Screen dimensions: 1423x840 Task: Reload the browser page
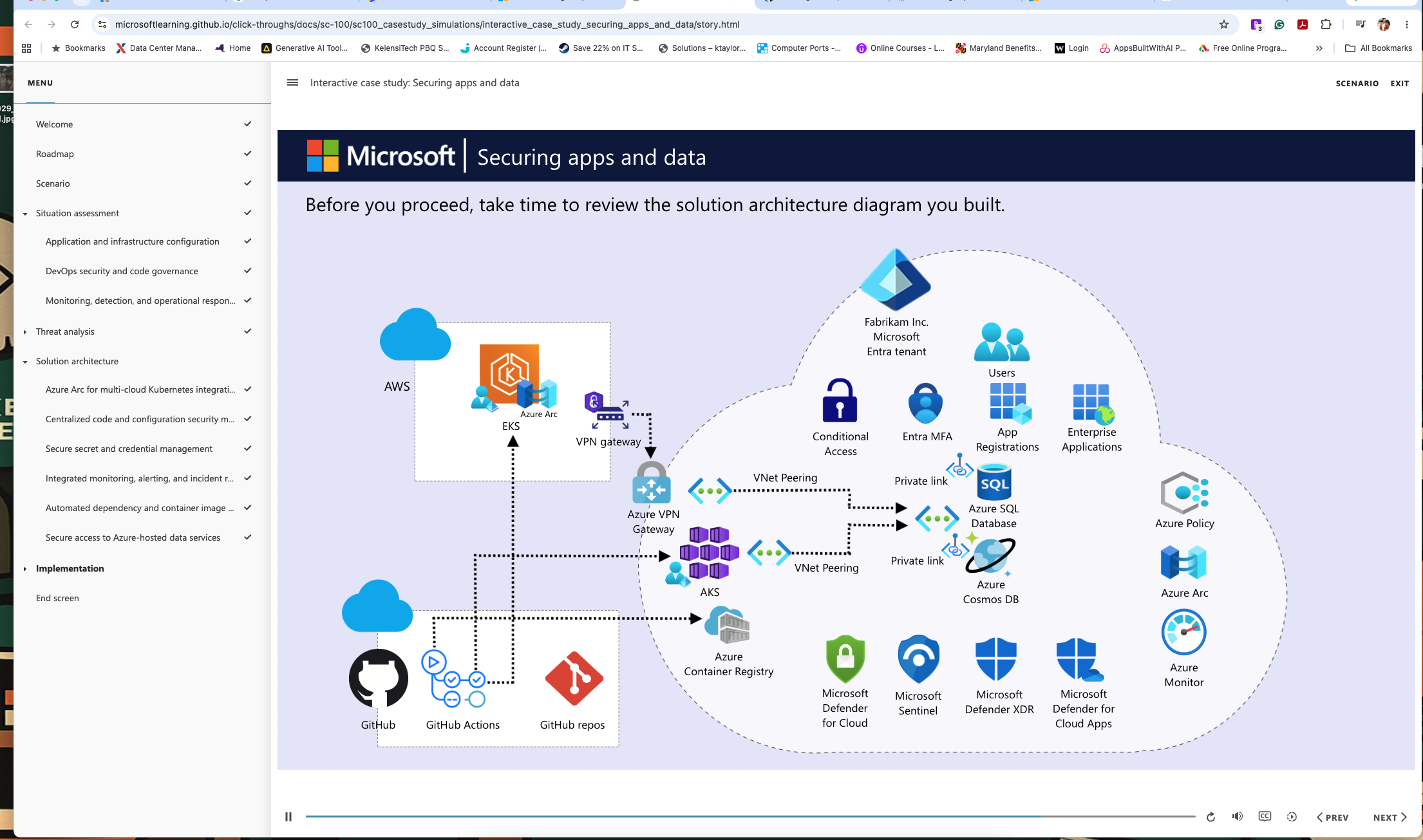(75, 24)
